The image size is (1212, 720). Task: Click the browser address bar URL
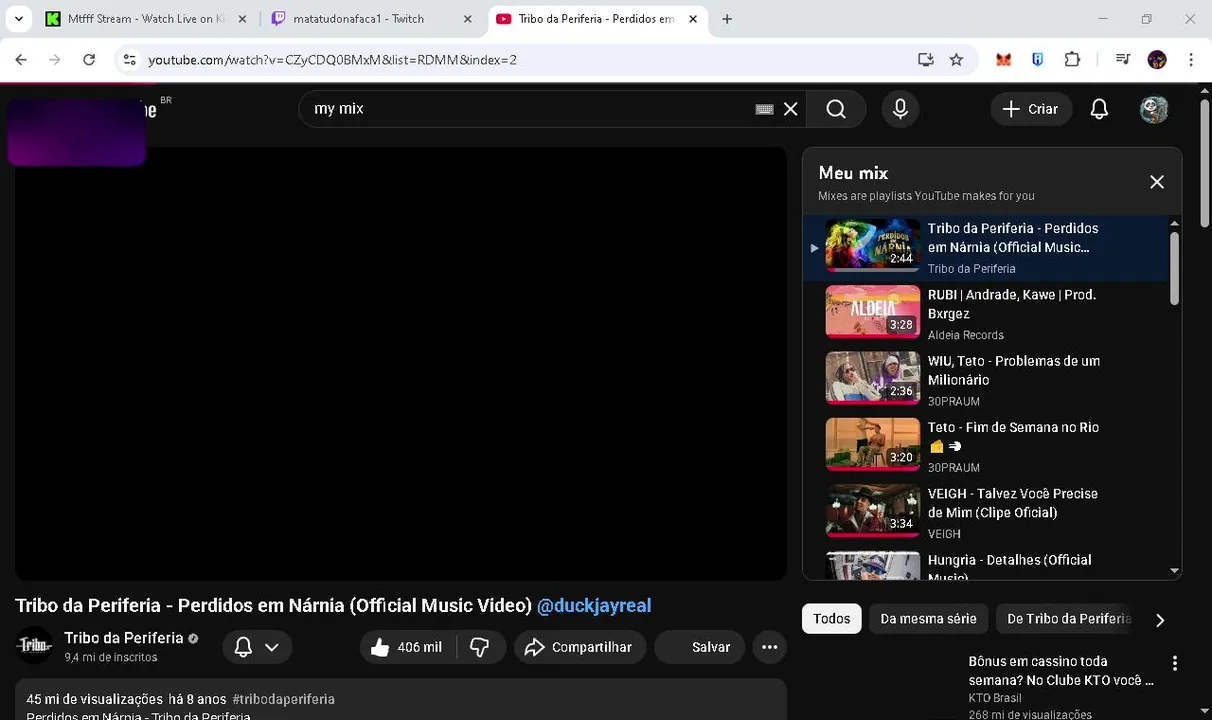click(332, 60)
